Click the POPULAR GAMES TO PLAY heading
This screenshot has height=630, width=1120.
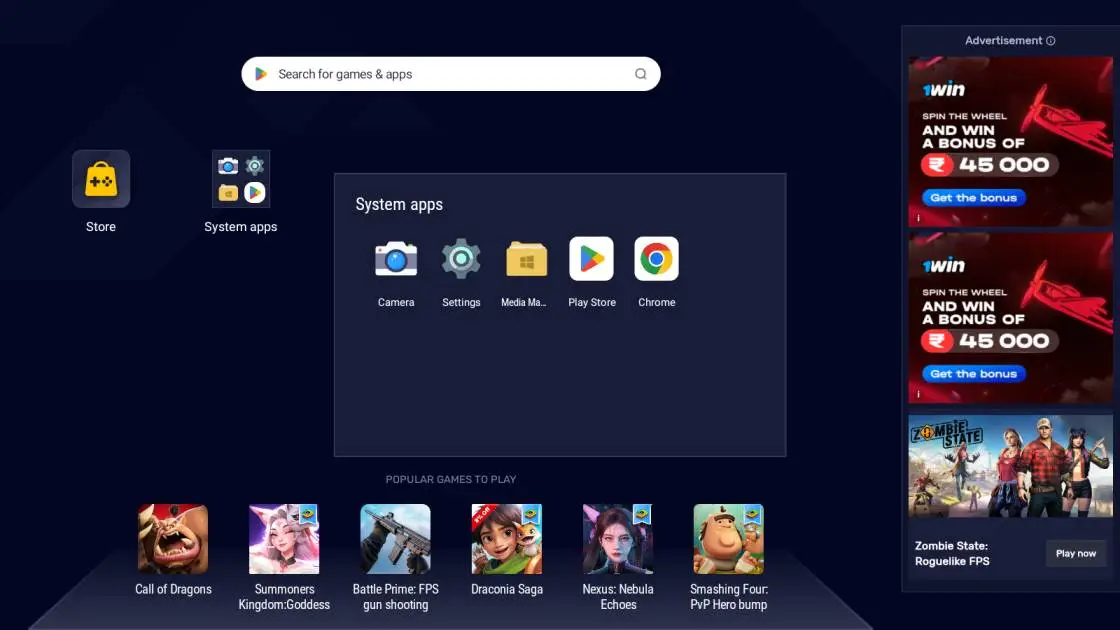[x=451, y=479]
